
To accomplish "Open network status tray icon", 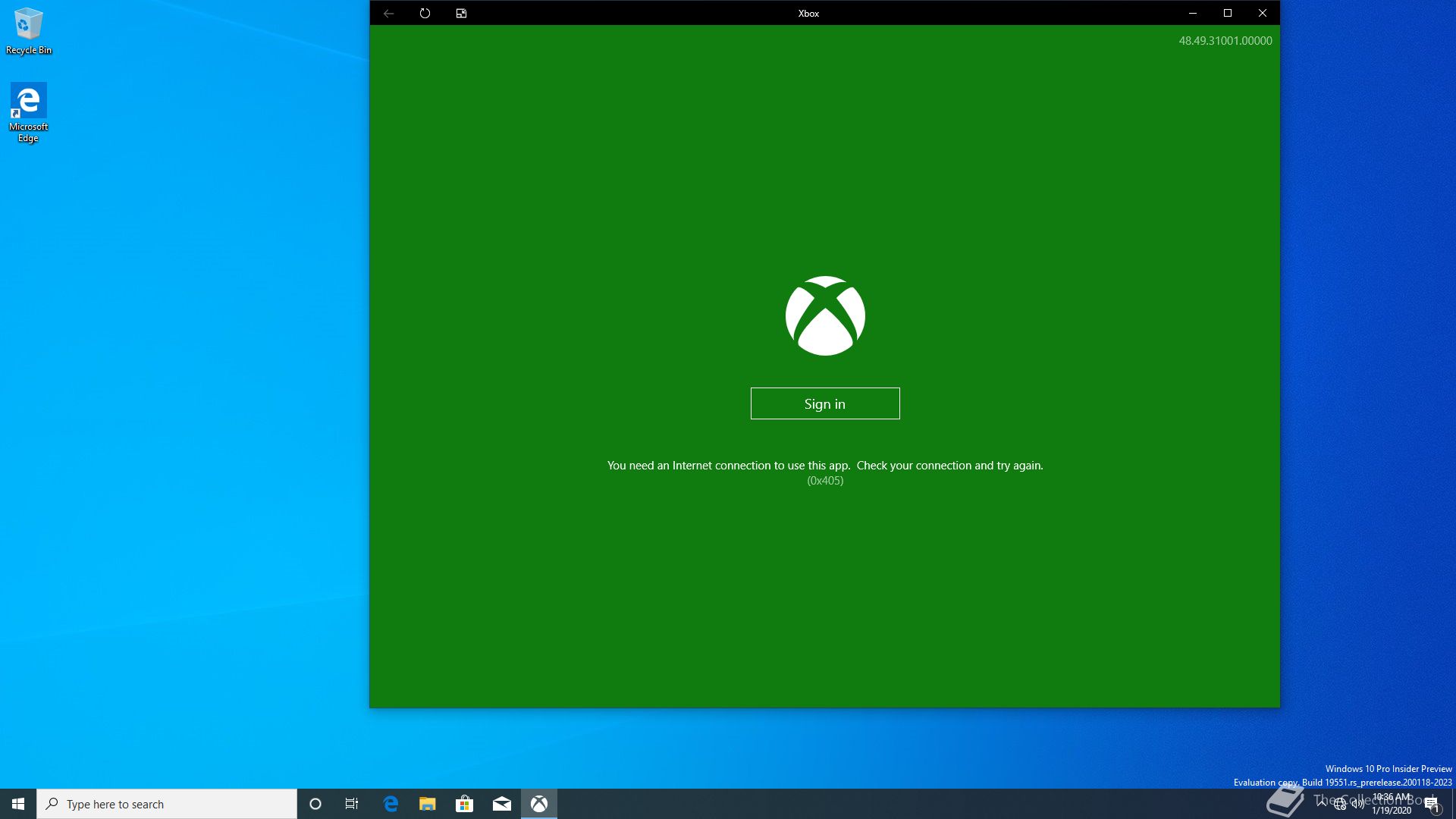I will [1340, 805].
